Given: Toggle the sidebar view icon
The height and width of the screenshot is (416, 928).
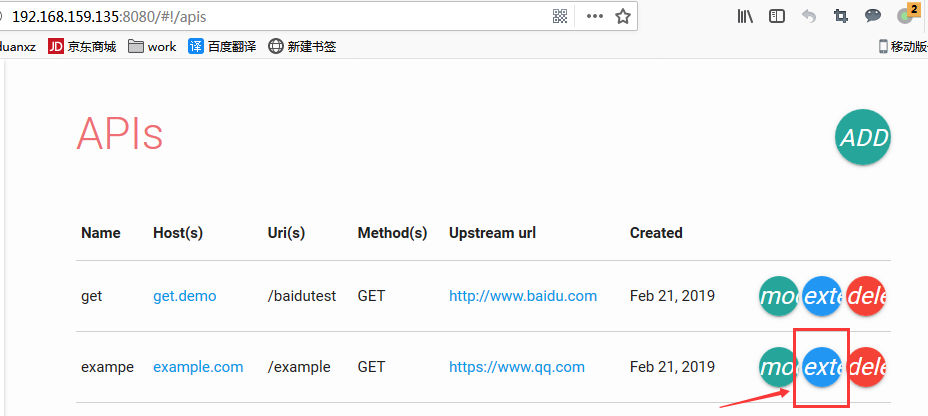Looking at the screenshot, I should (x=777, y=16).
